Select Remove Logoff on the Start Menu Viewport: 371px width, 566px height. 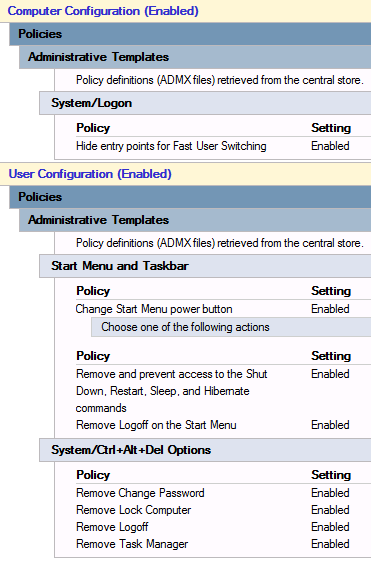tap(156, 425)
